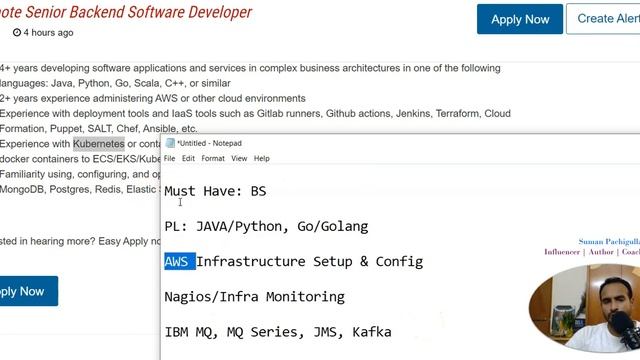
Task: Click the Notepad window icon in title bar
Action: (x=170, y=143)
